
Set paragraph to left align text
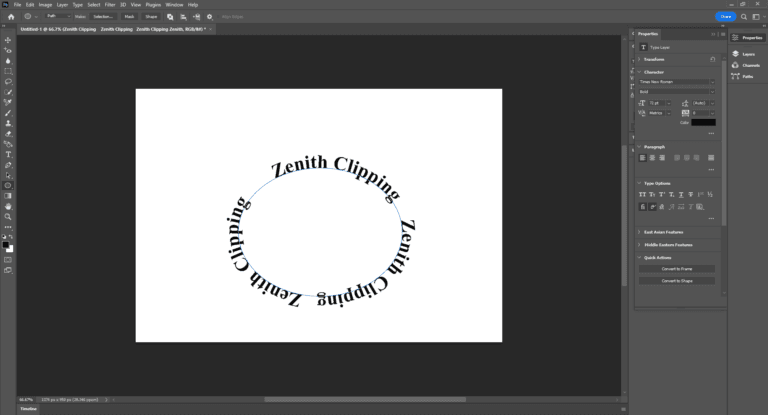pos(643,158)
